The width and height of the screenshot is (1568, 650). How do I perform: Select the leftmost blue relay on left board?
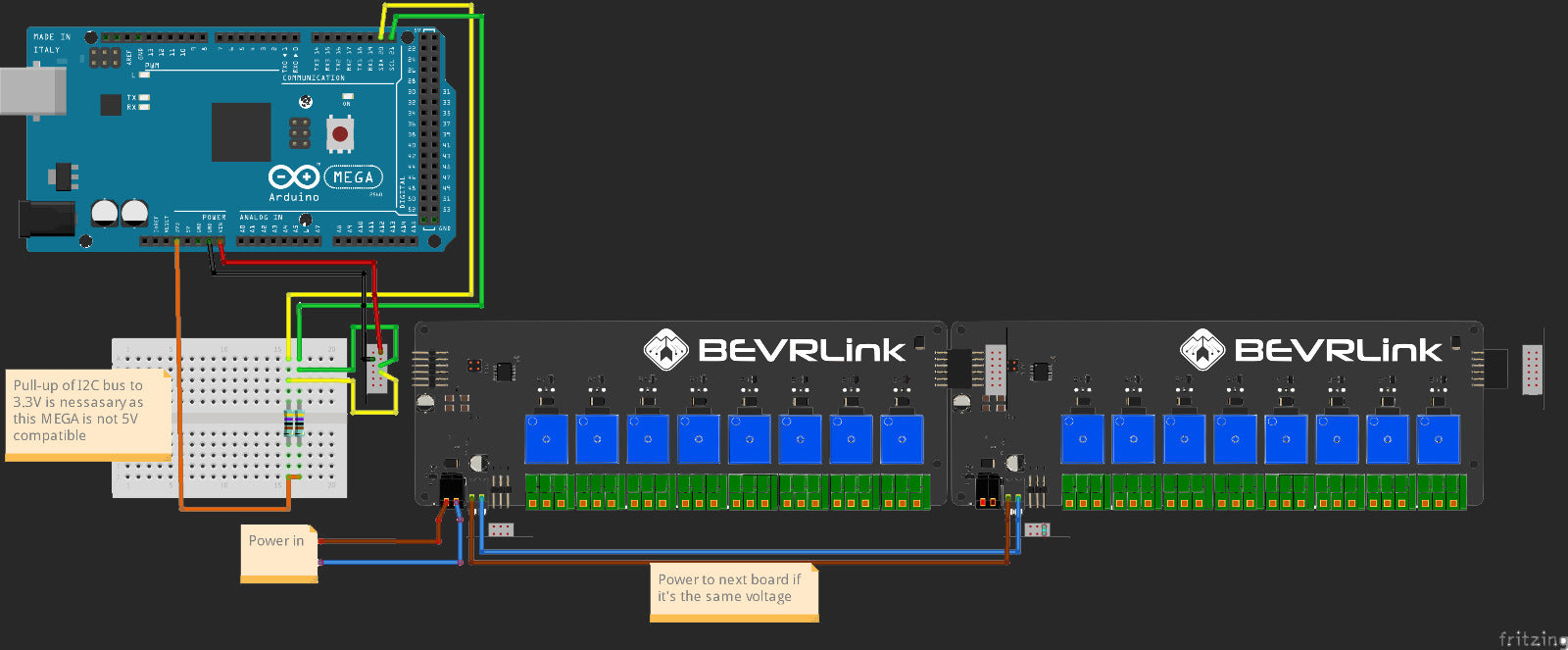(x=546, y=439)
